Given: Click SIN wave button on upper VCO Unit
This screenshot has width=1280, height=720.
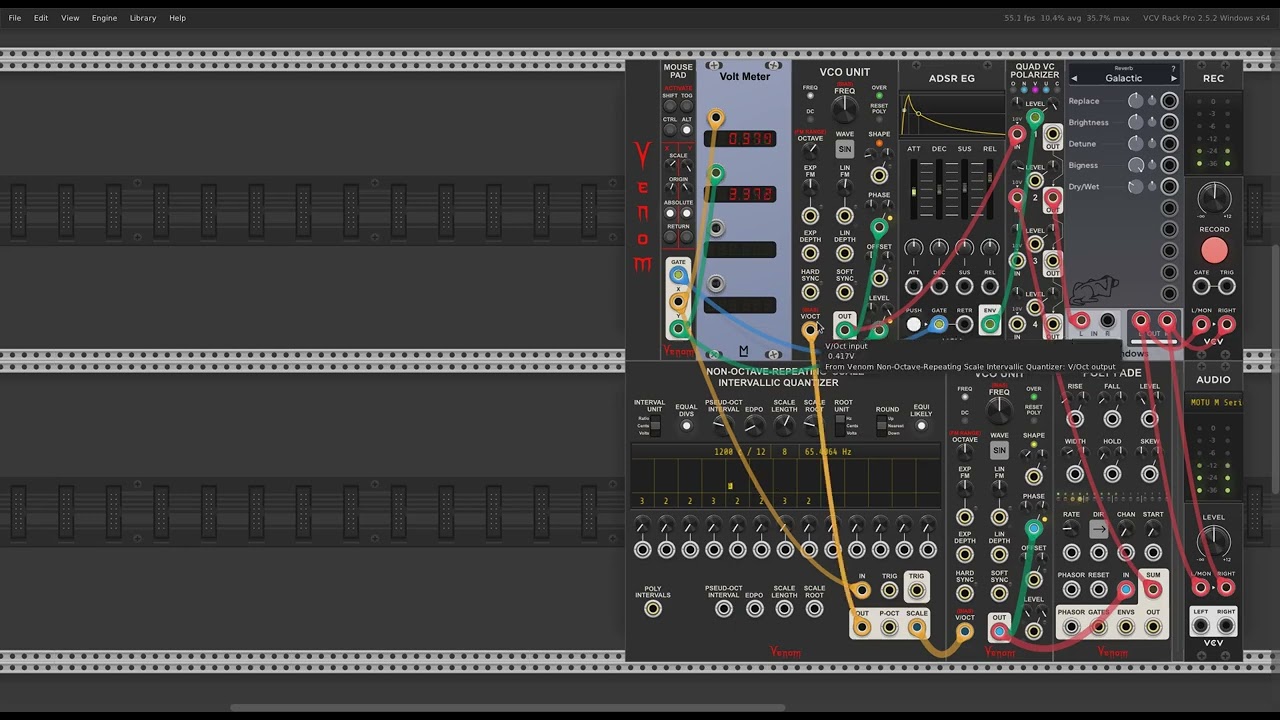Looking at the screenshot, I should (x=845, y=149).
